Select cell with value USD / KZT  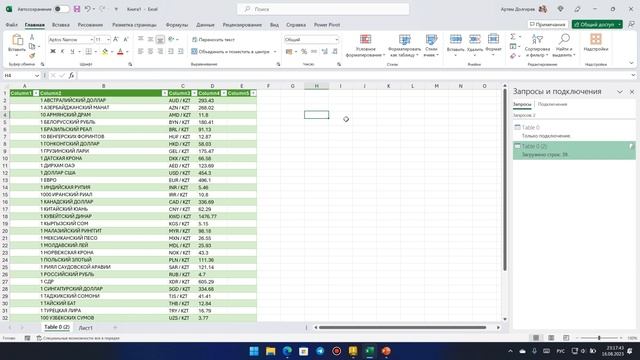pyautogui.click(x=182, y=173)
